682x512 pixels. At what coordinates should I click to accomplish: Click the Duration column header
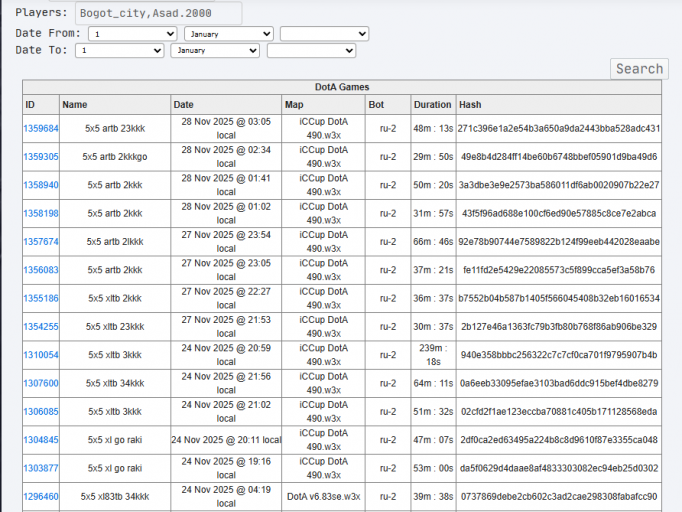click(x=433, y=104)
